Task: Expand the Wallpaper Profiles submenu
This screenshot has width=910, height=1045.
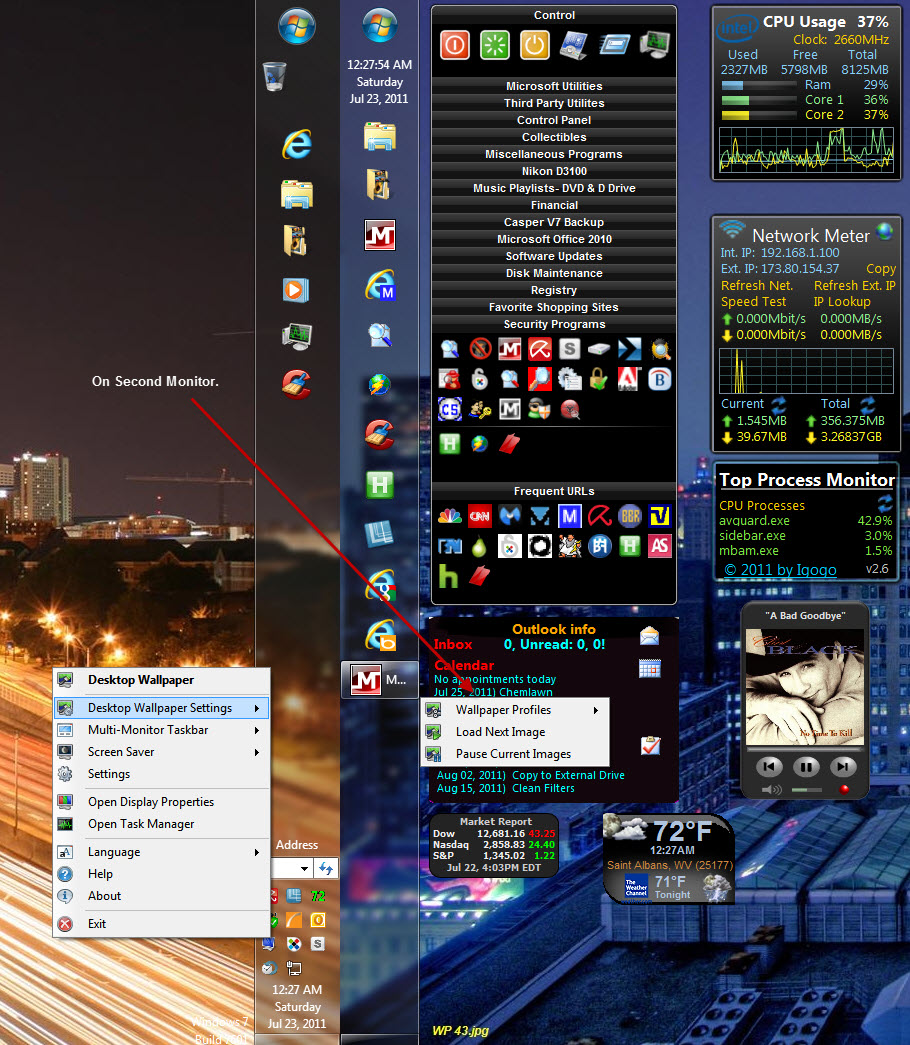Action: 515,710
